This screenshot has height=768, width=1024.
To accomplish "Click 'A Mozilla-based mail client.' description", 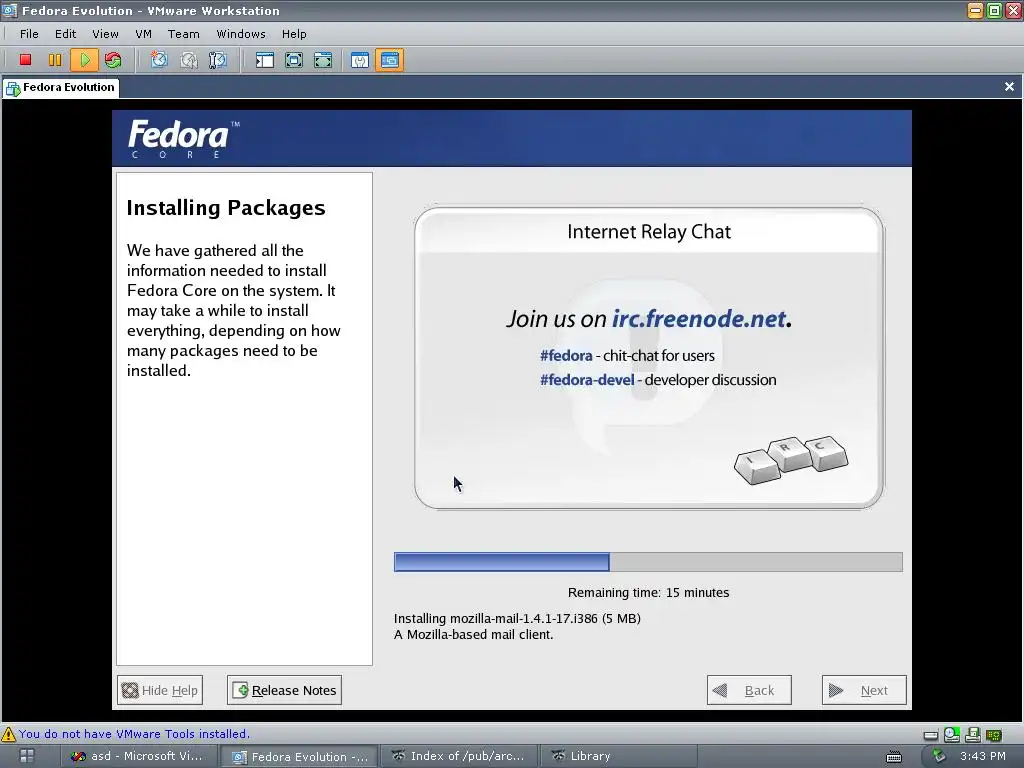I will tap(473, 635).
